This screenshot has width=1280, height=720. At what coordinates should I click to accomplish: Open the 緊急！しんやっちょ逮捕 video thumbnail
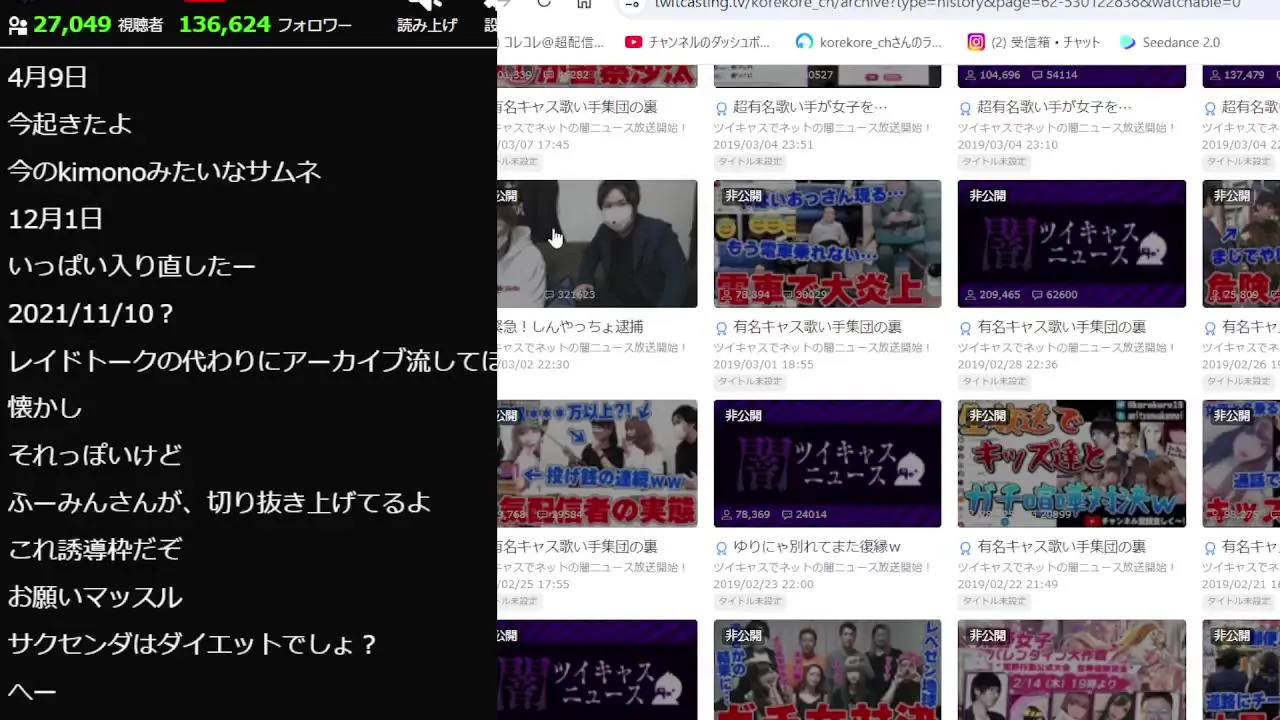(x=597, y=244)
